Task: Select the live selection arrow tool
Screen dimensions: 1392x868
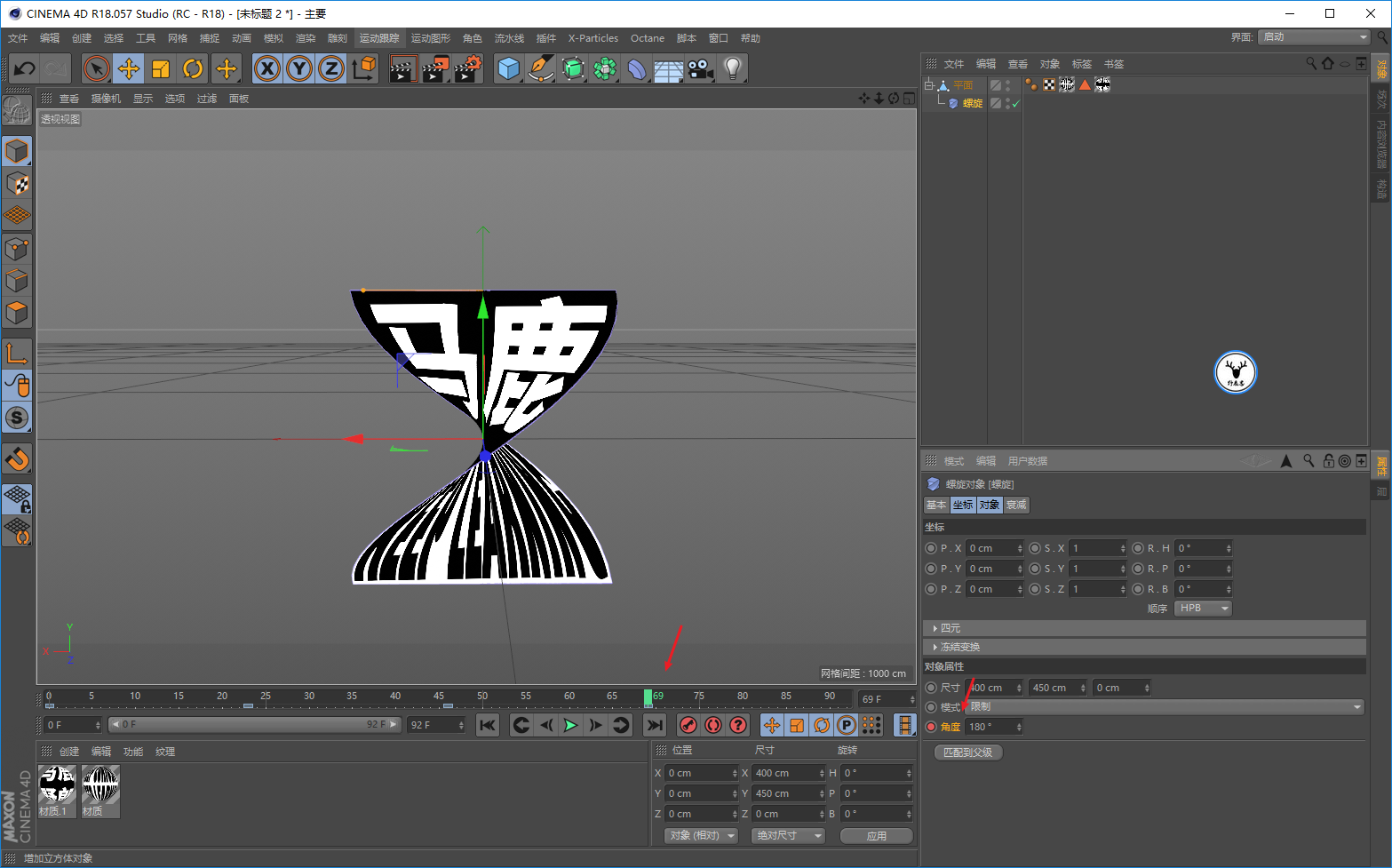Action: pos(97,68)
